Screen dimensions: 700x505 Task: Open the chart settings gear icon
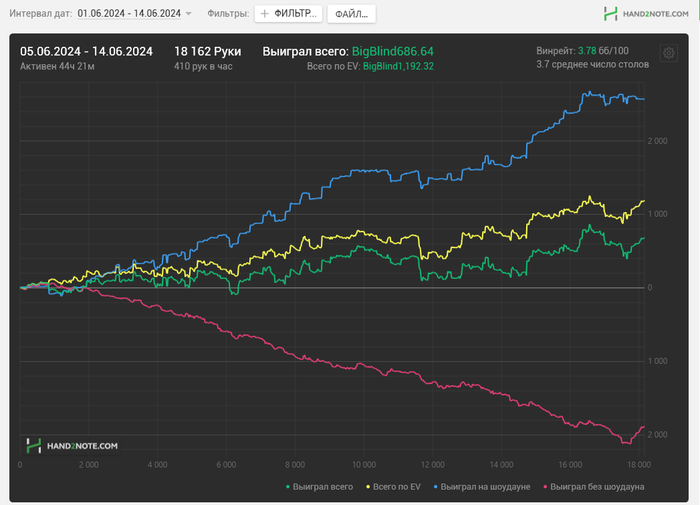click(x=668, y=53)
